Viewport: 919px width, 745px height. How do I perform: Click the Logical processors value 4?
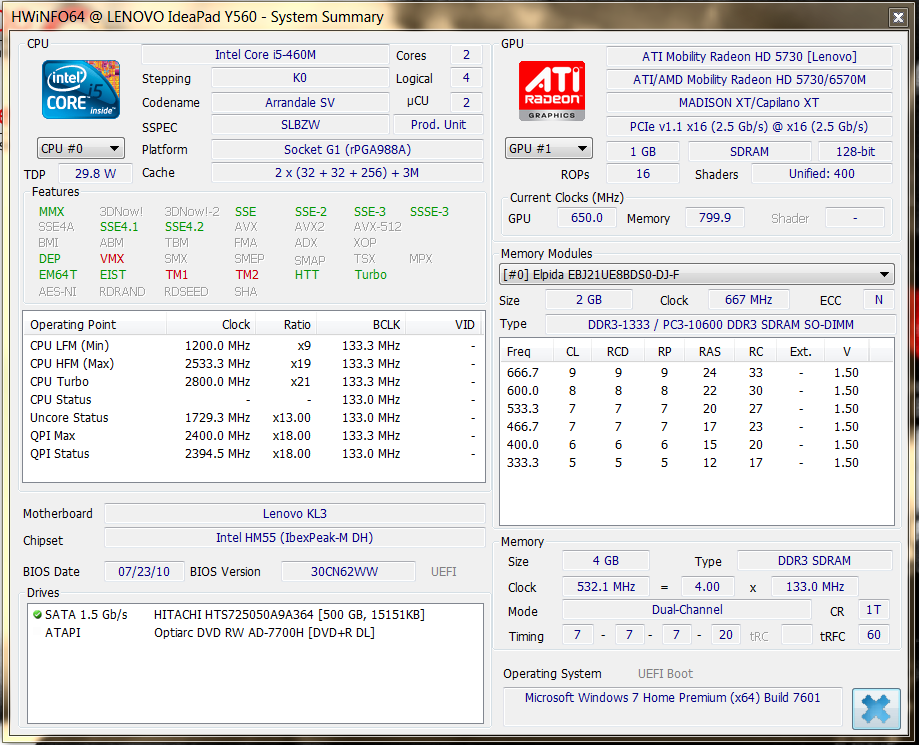tap(466, 78)
